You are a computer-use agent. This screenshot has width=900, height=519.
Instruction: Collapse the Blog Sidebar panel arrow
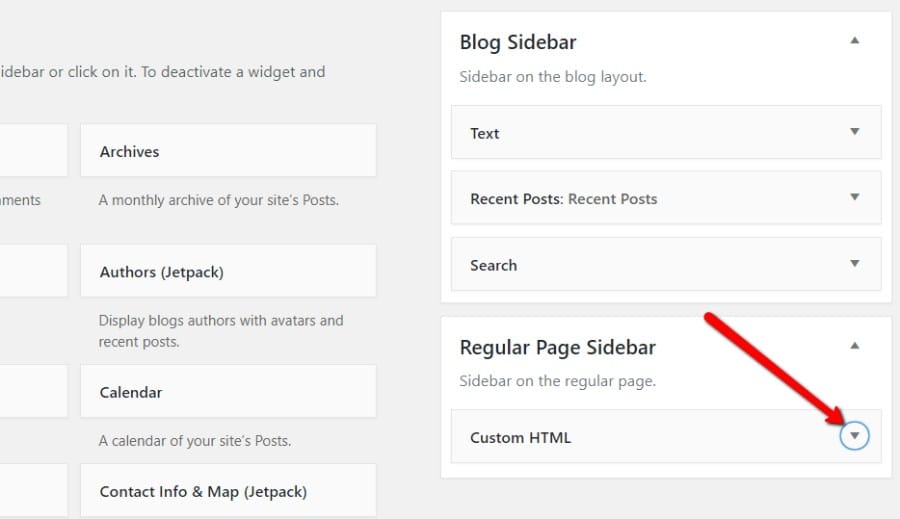tap(854, 42)
